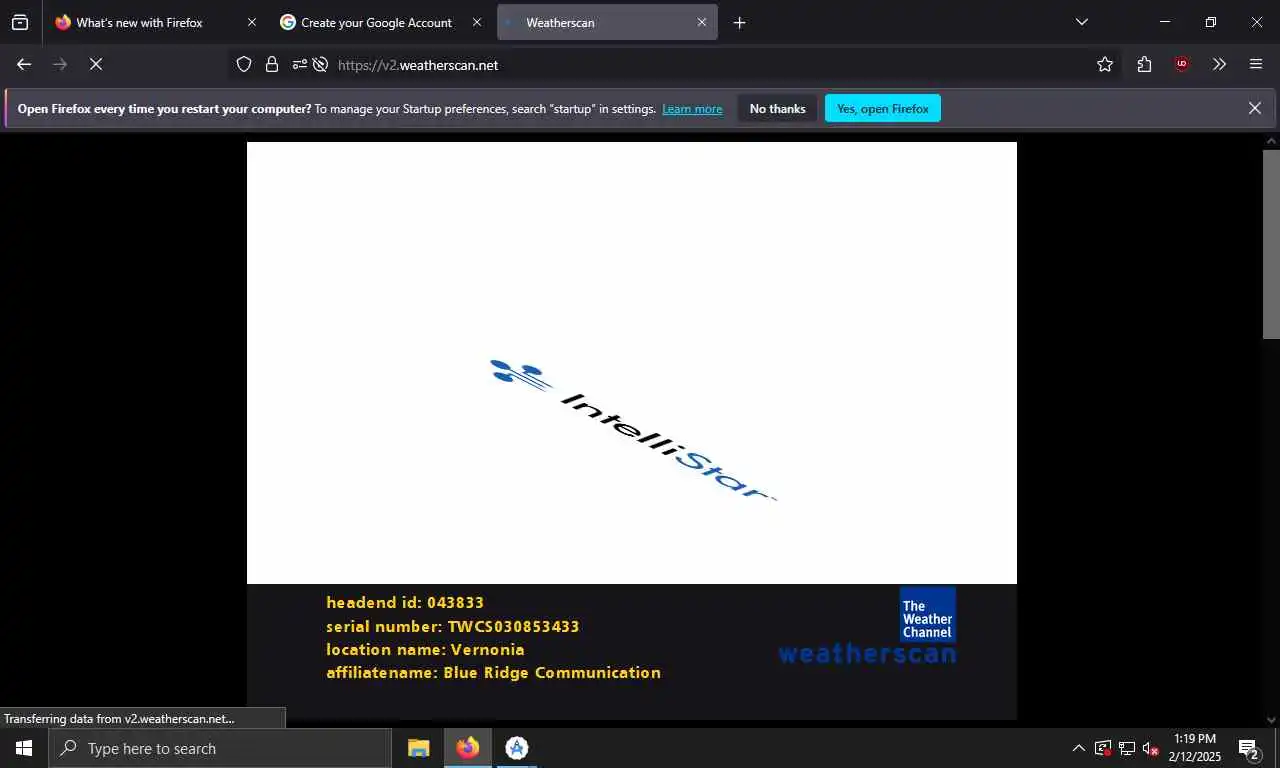The height and width of the screenshot is (768, 1280).
Task: Click the No thanks button
Action: tap(777, 109)
